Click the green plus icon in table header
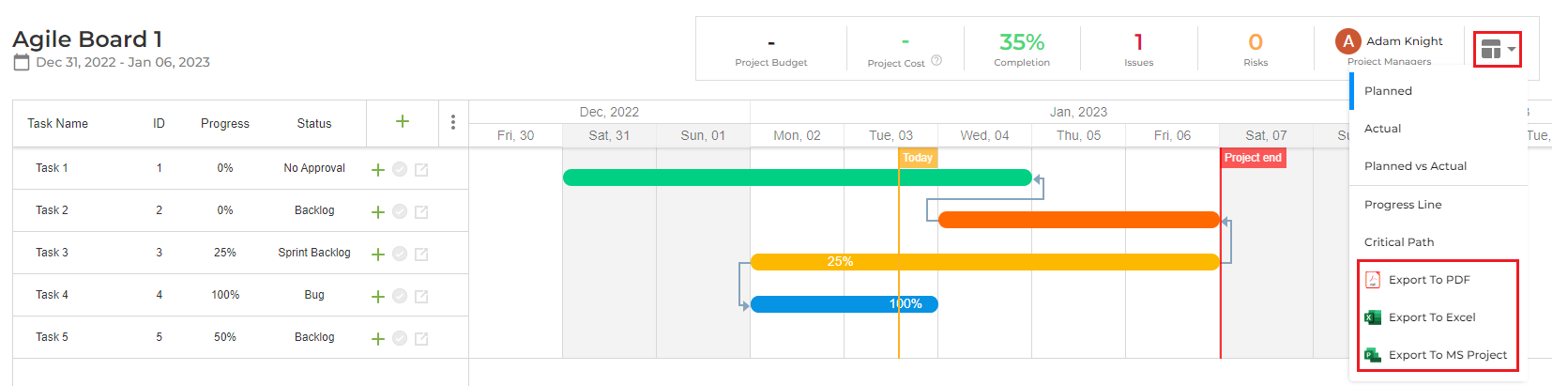 coord(403,121)
